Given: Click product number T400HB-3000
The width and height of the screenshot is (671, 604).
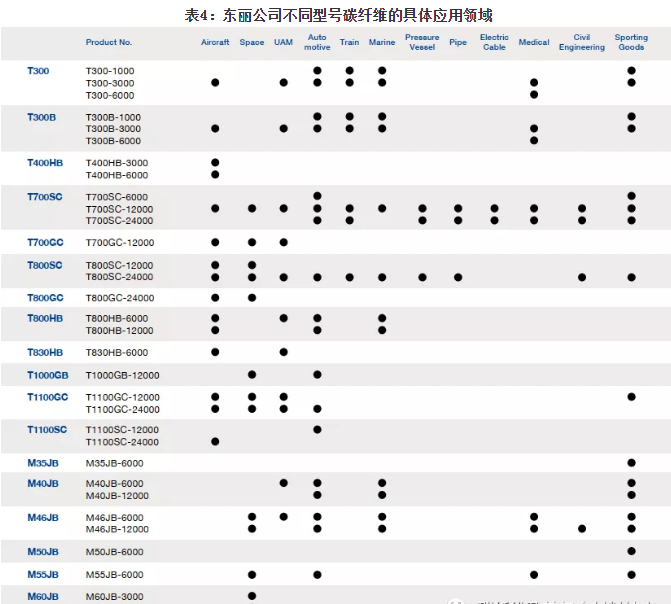Looking at the screenshot, I should (117, 163).
